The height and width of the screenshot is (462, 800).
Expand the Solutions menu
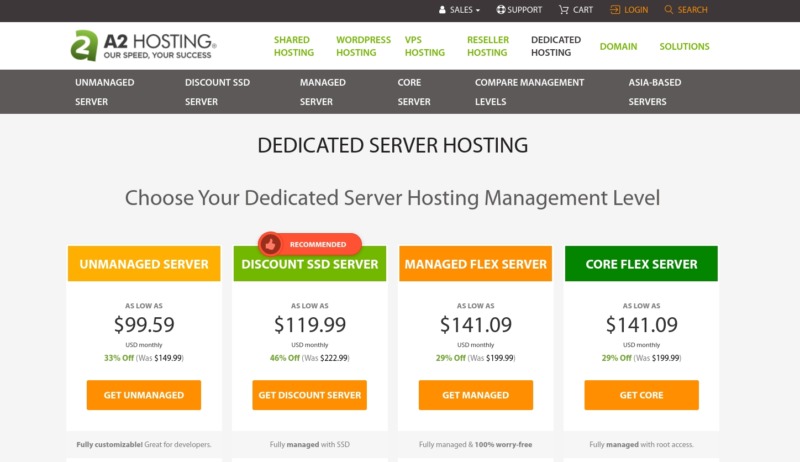coord(684,46)
